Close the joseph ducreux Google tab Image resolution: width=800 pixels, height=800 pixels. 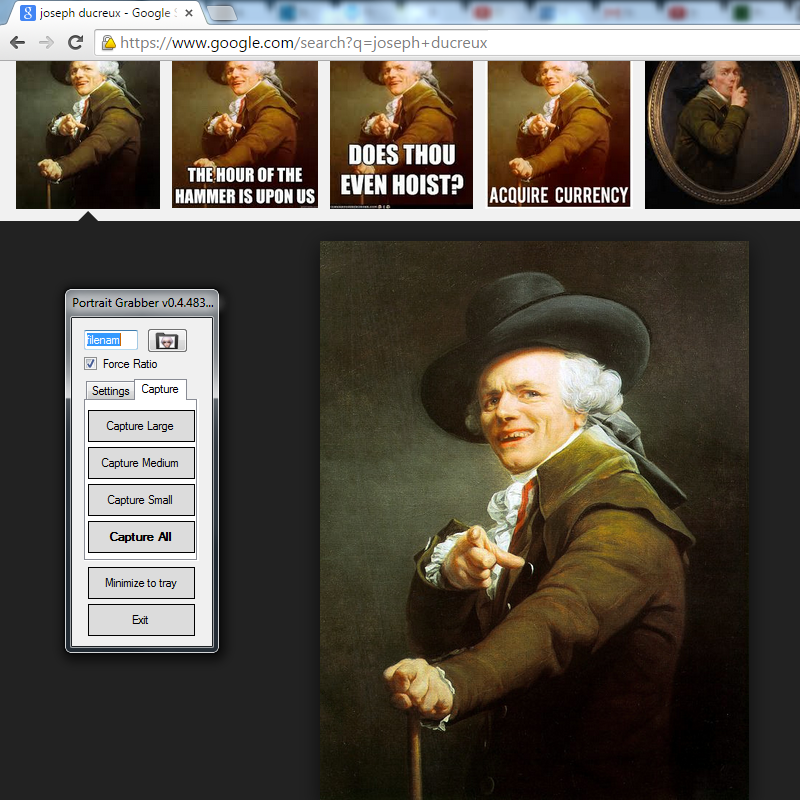(x=189, y=13)
